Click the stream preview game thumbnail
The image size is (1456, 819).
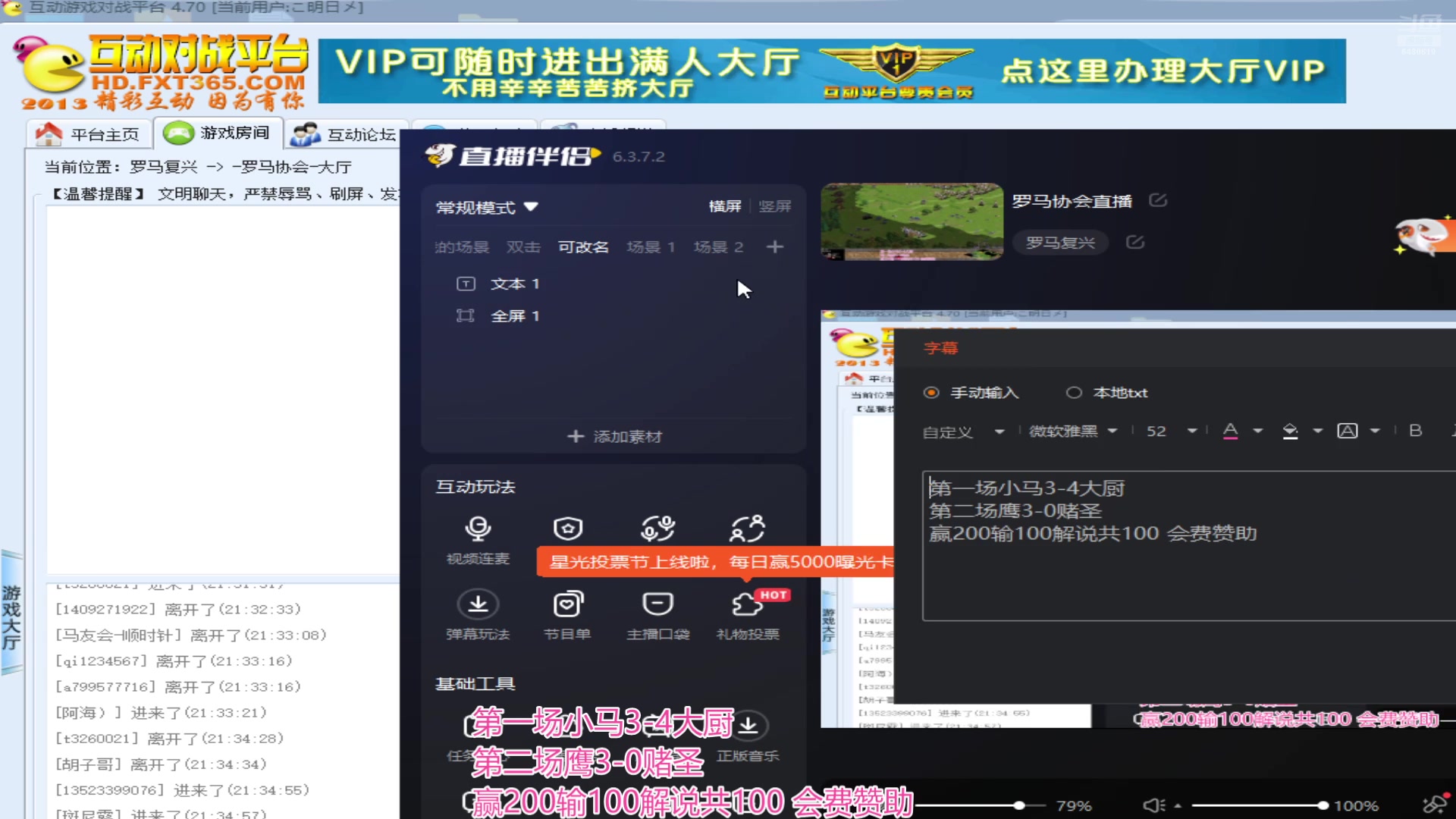coord(912,221)
